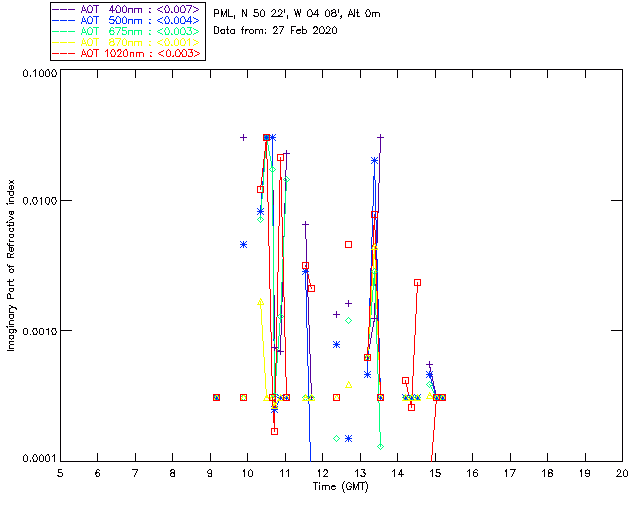Click the blue asterisk just below 0.01 near 10 GMT
This screenshot has height=512, width=640.
[243, 244]
